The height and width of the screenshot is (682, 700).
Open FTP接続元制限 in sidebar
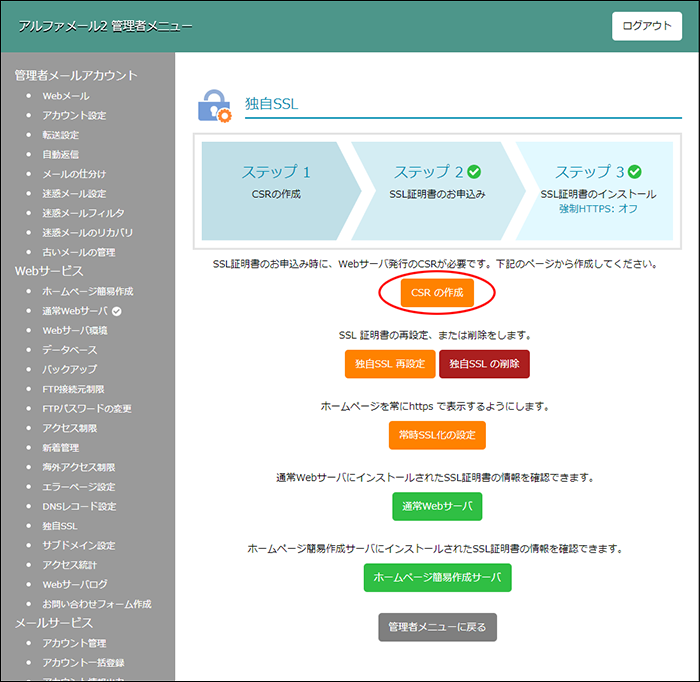pos(73,389)
